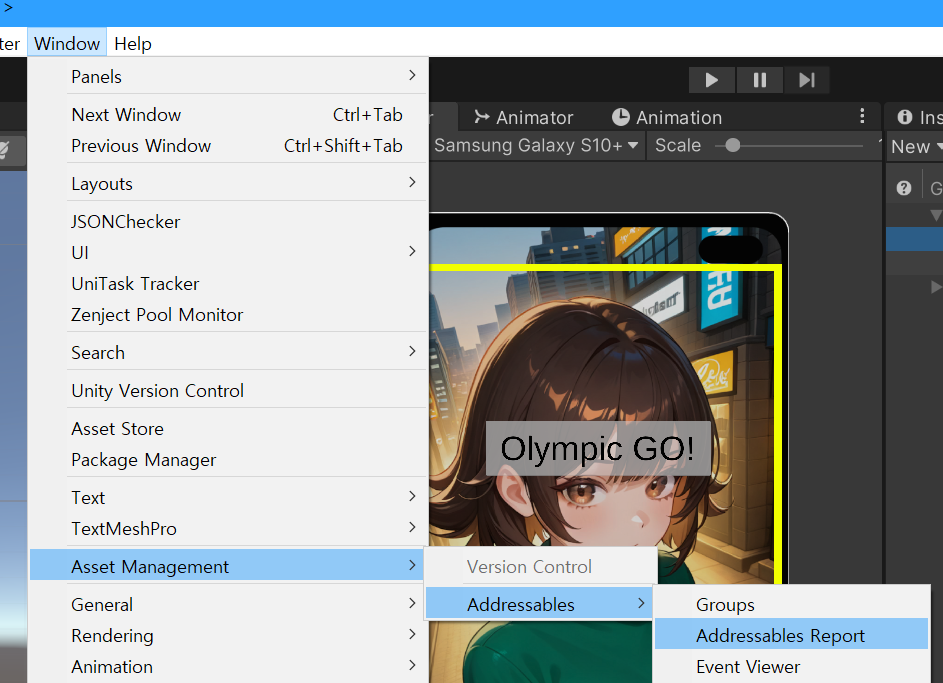Select Next Window menu entry
Viewport: 943px width, 683px height.
(229, 114)
